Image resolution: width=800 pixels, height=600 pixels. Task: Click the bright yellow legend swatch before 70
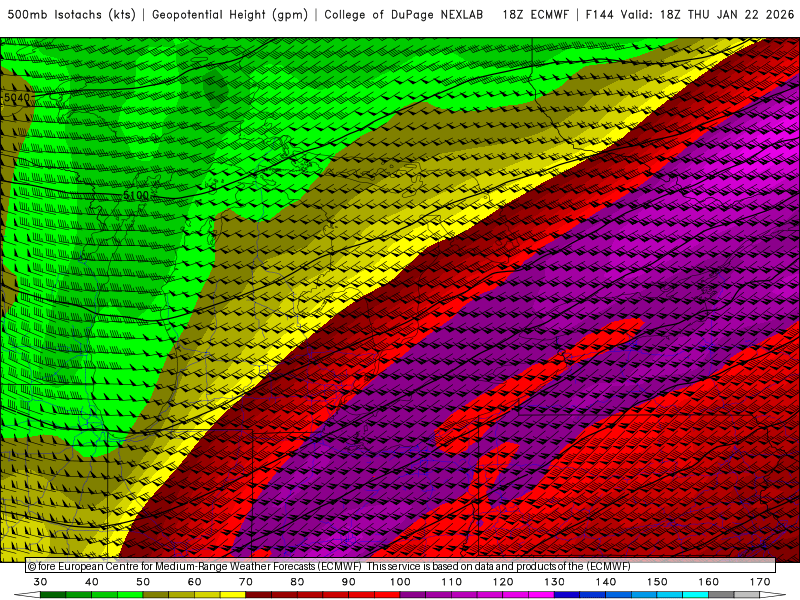pos(233,595)
